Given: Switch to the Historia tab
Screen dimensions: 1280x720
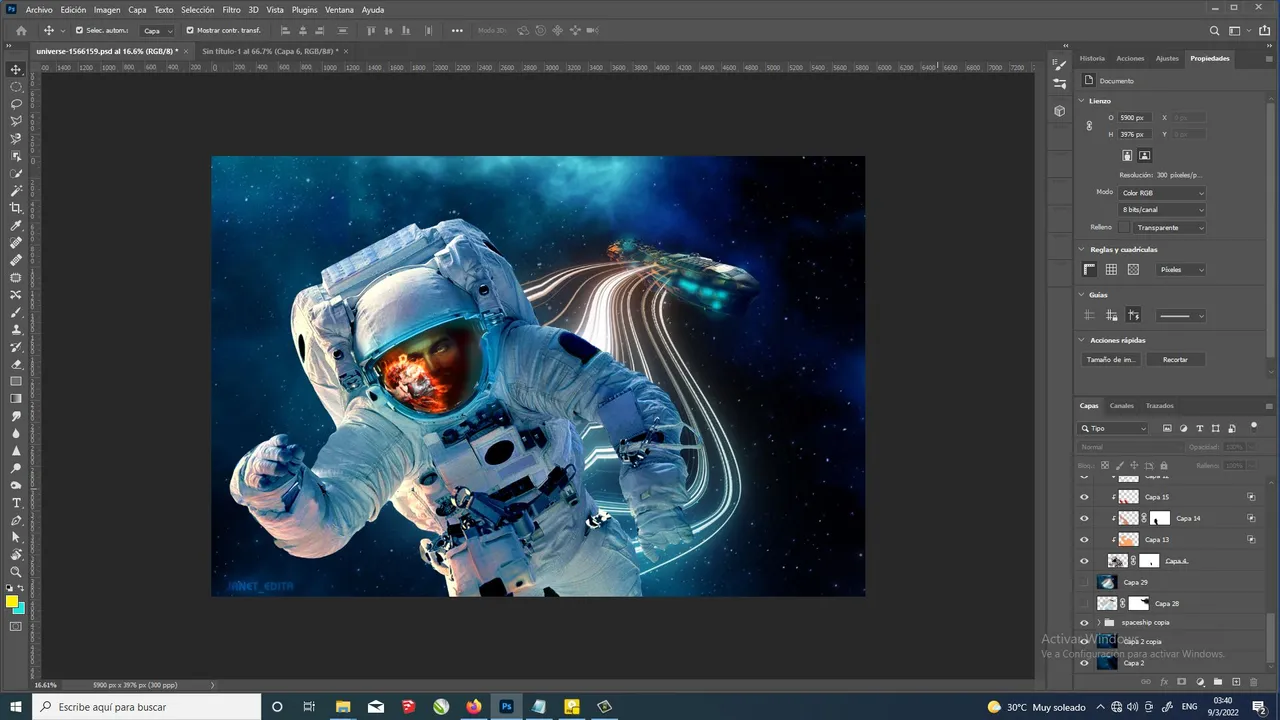Looking at the screenshot, I should [x=1092, y=58].
